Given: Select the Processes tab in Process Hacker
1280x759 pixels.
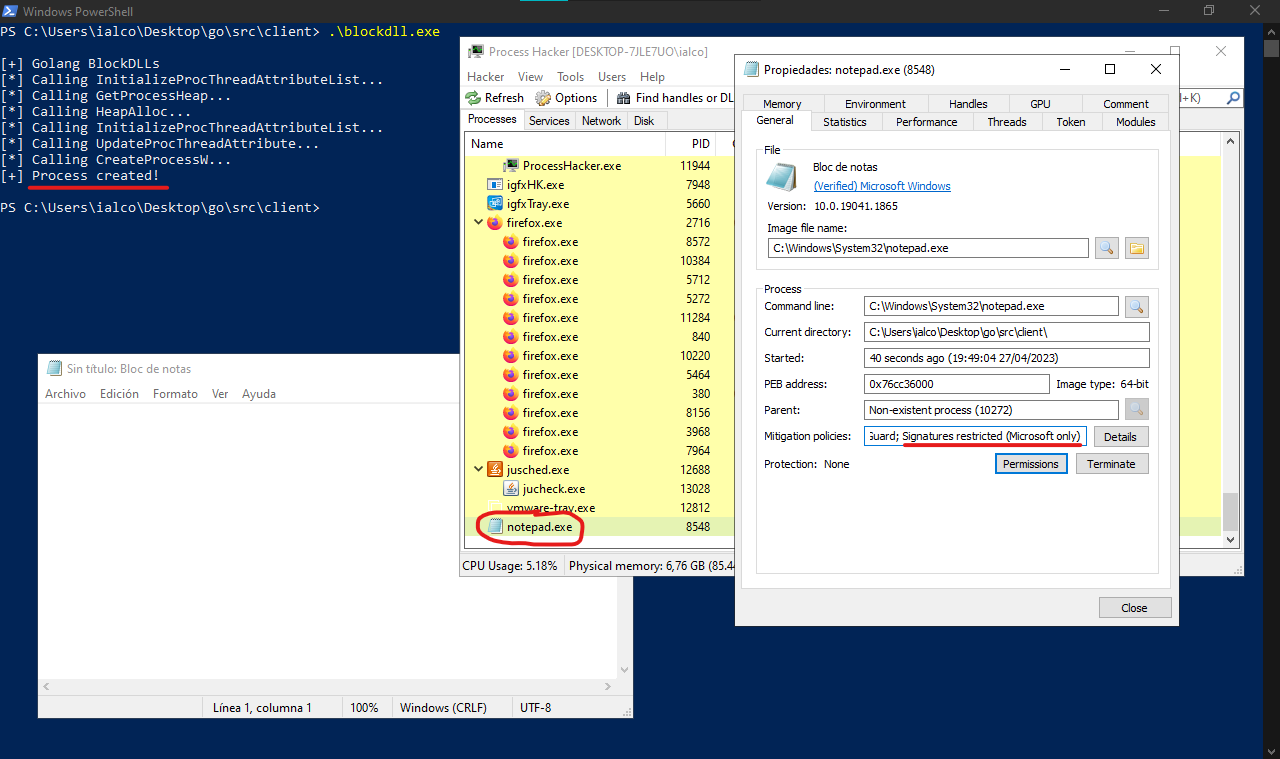Looking at the screenshot, I should coord(493,119).
